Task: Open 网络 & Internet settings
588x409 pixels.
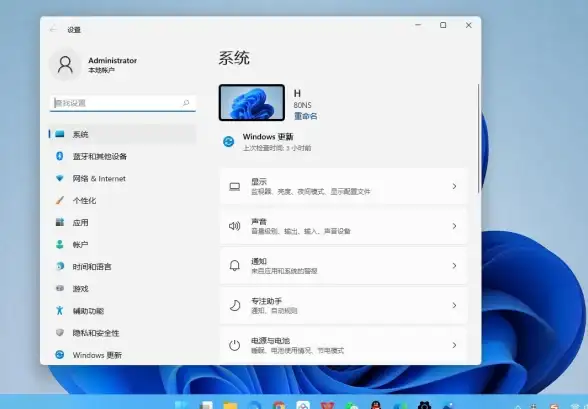Action: [x=122, y=178]
